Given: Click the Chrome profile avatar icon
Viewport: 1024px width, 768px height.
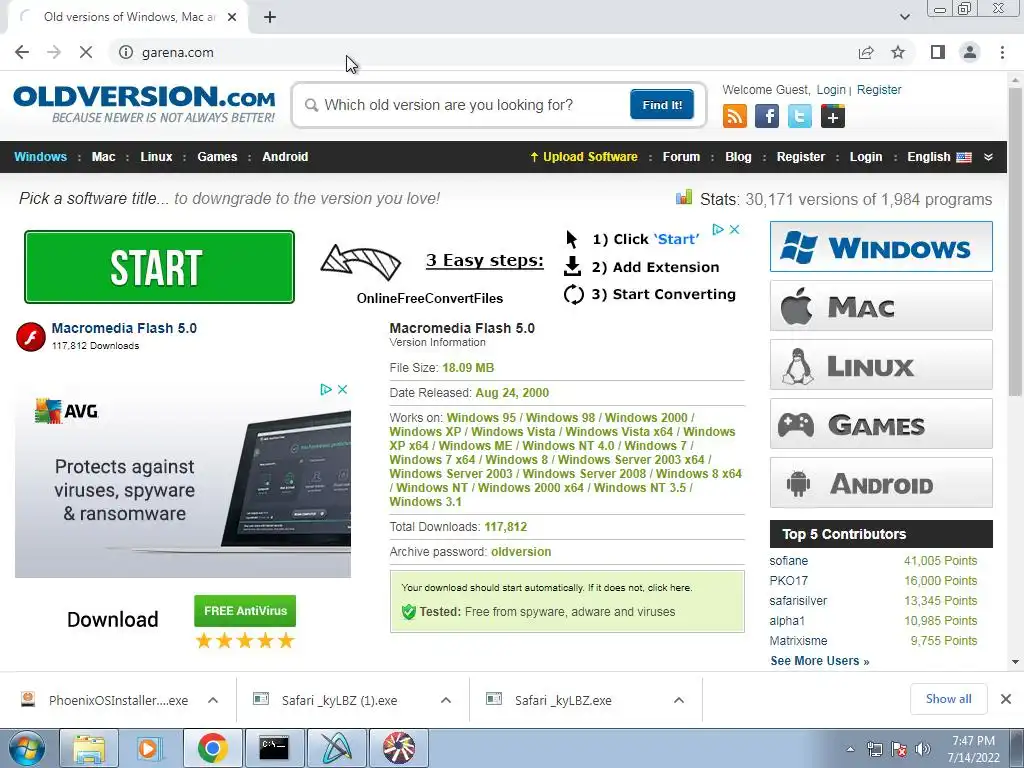Looking at the screenshot, I should pyautogui.click(x=970, y=52).
